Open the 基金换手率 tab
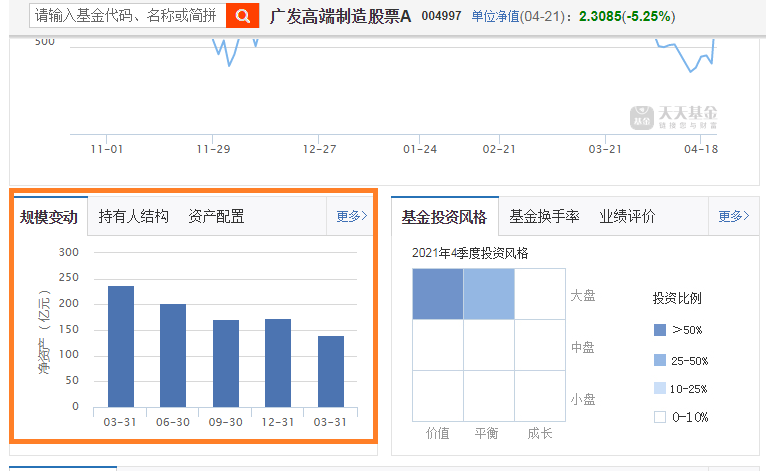The height and width of the screenshot is (471, 766). click(x=544, y=217)
